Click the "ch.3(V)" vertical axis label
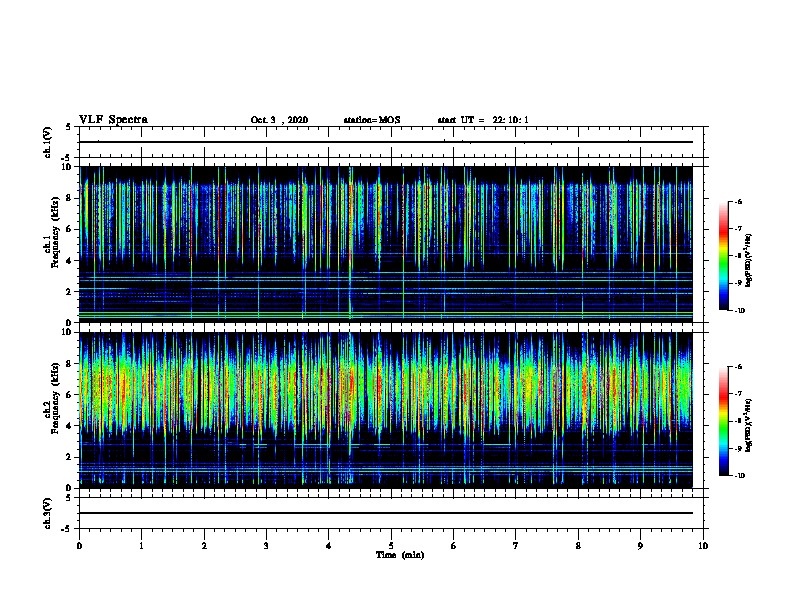The image size is (792, 612). click(47, 513)
